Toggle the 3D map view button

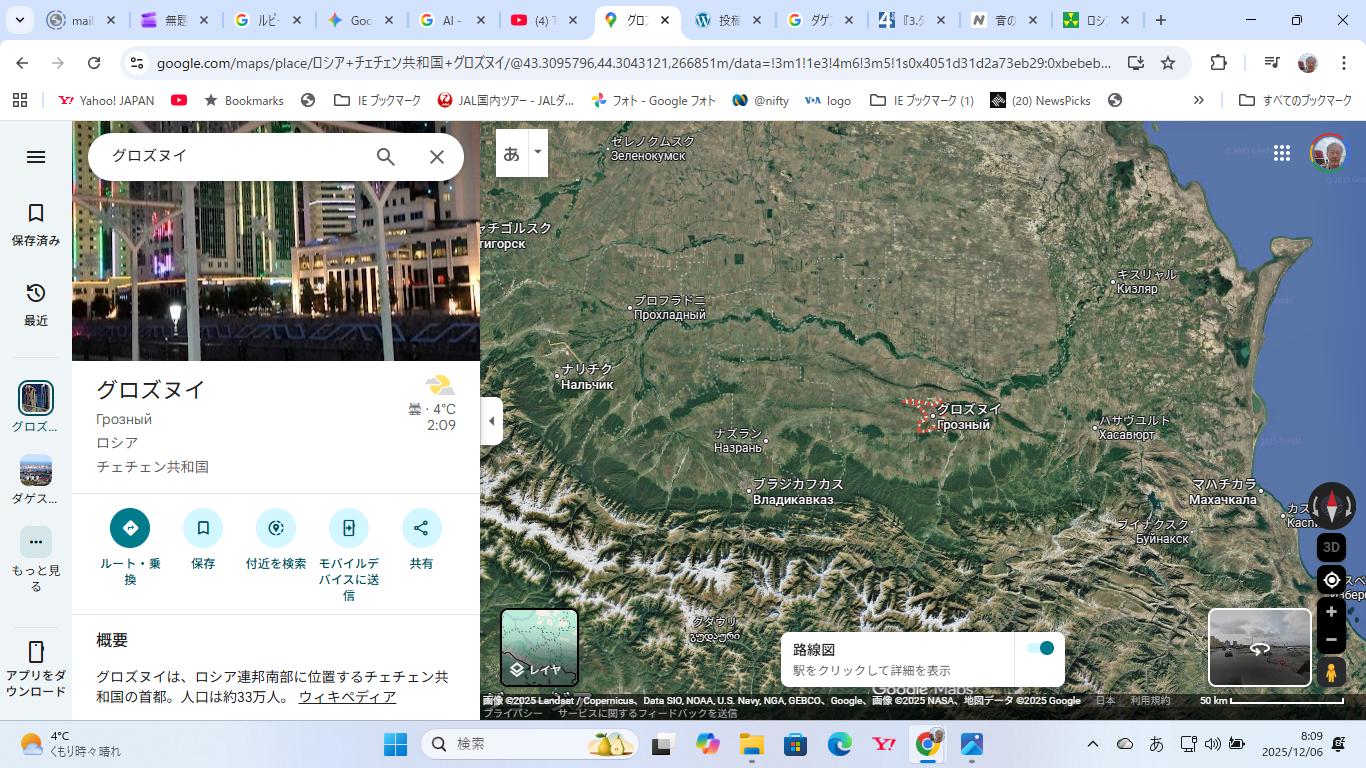click(1331, 547)
